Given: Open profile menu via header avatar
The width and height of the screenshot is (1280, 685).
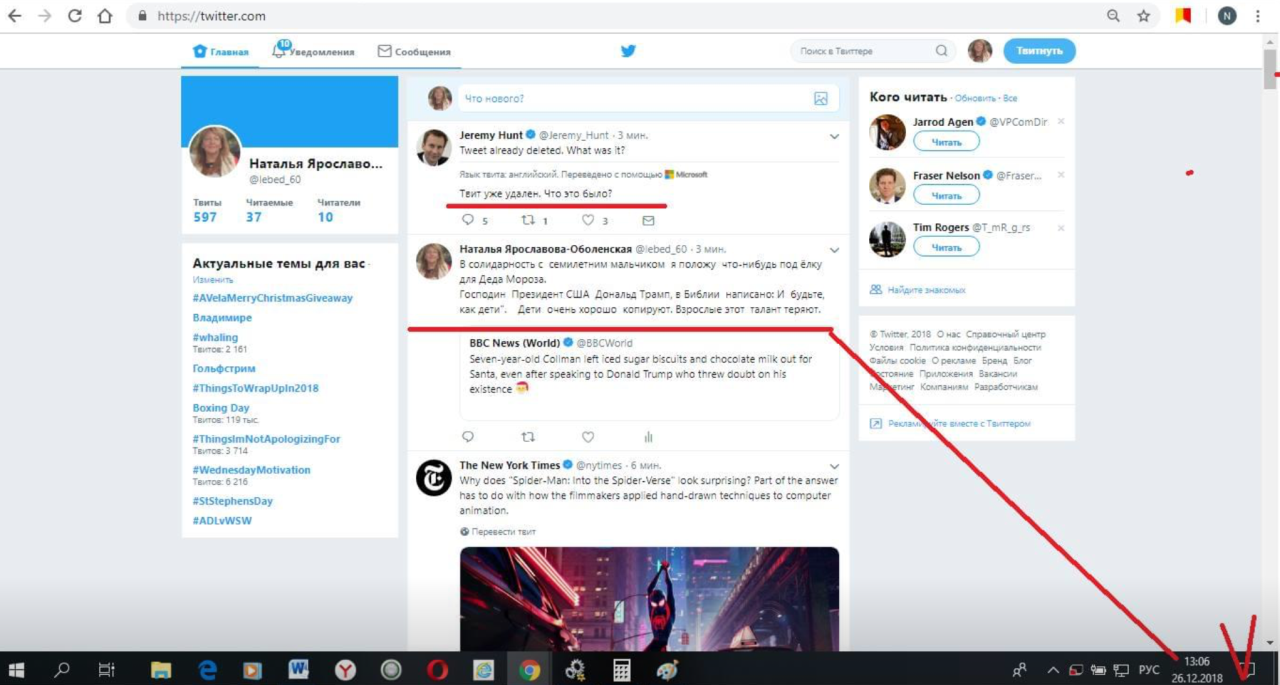Looking at the screenshot, I should pyautogui.click(x=980, y=51).
